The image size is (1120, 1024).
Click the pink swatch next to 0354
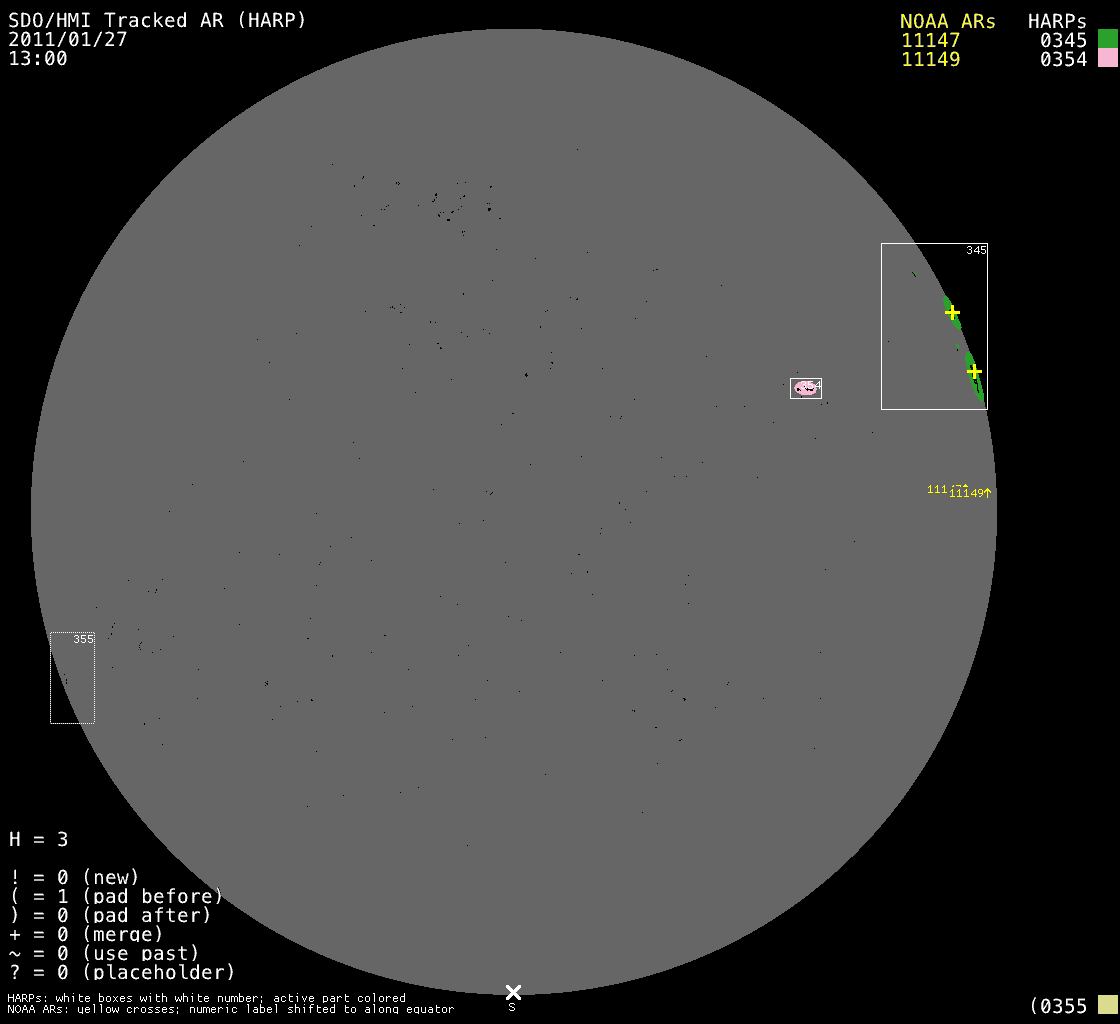(1107, 58)
